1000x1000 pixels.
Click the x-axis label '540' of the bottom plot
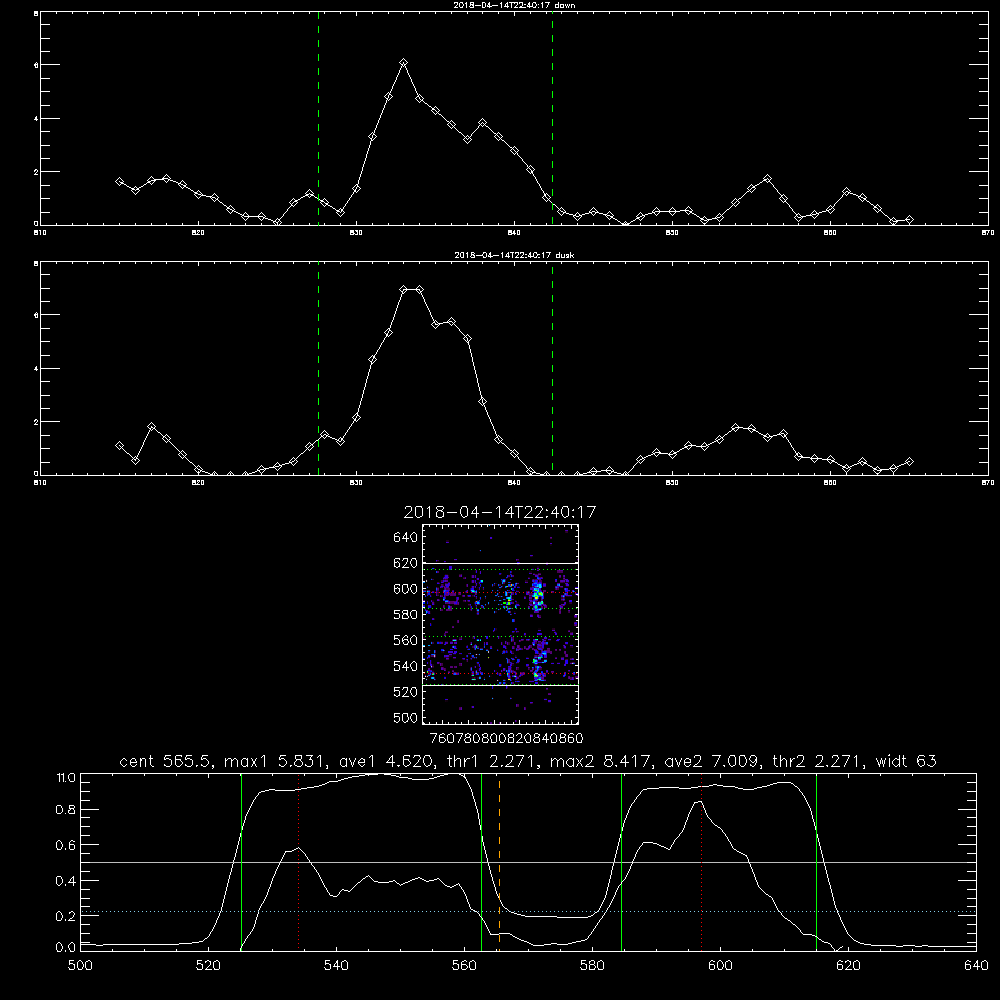click(336, 966)
